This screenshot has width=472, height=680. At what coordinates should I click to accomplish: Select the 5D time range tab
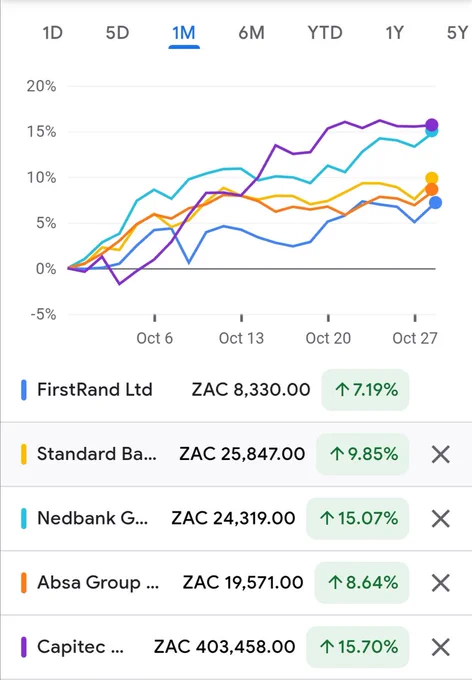[118, 33]
